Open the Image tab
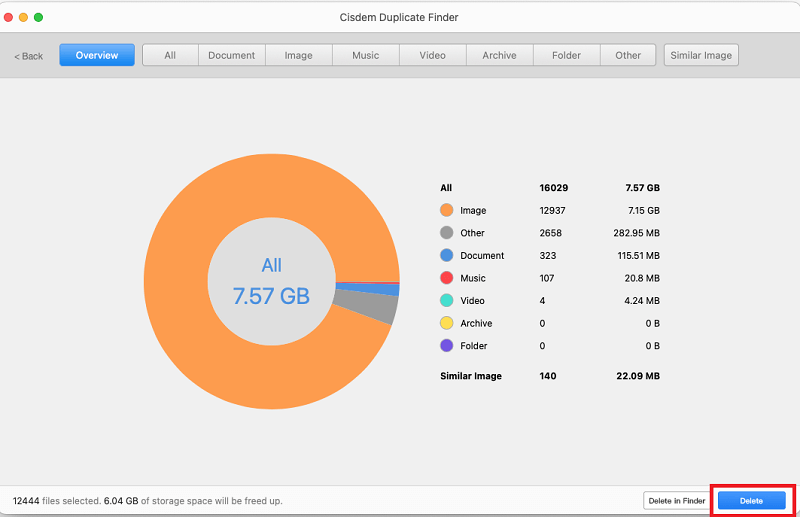Image resolution: width=800 pixels, height=517 pixels. pos(298,55)
